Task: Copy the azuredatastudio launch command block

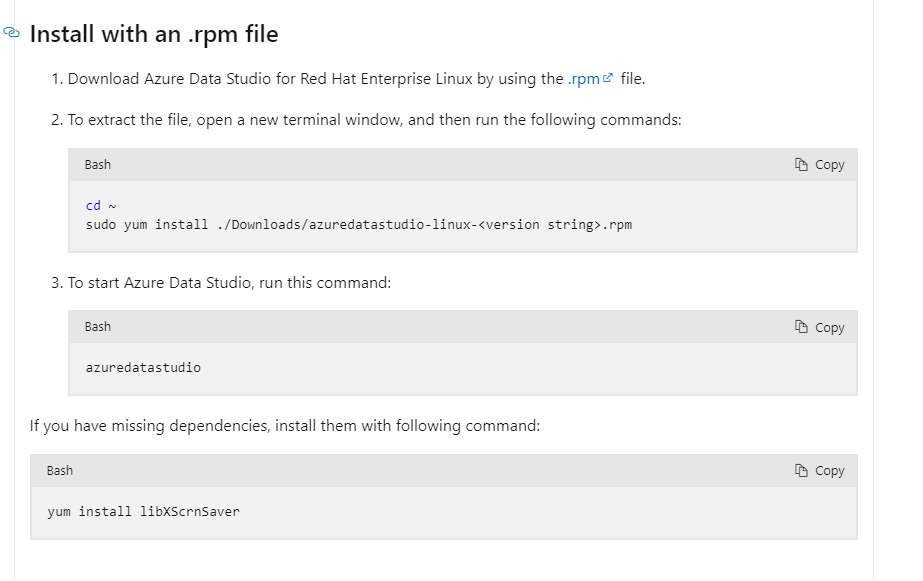Action: point(819,327)
